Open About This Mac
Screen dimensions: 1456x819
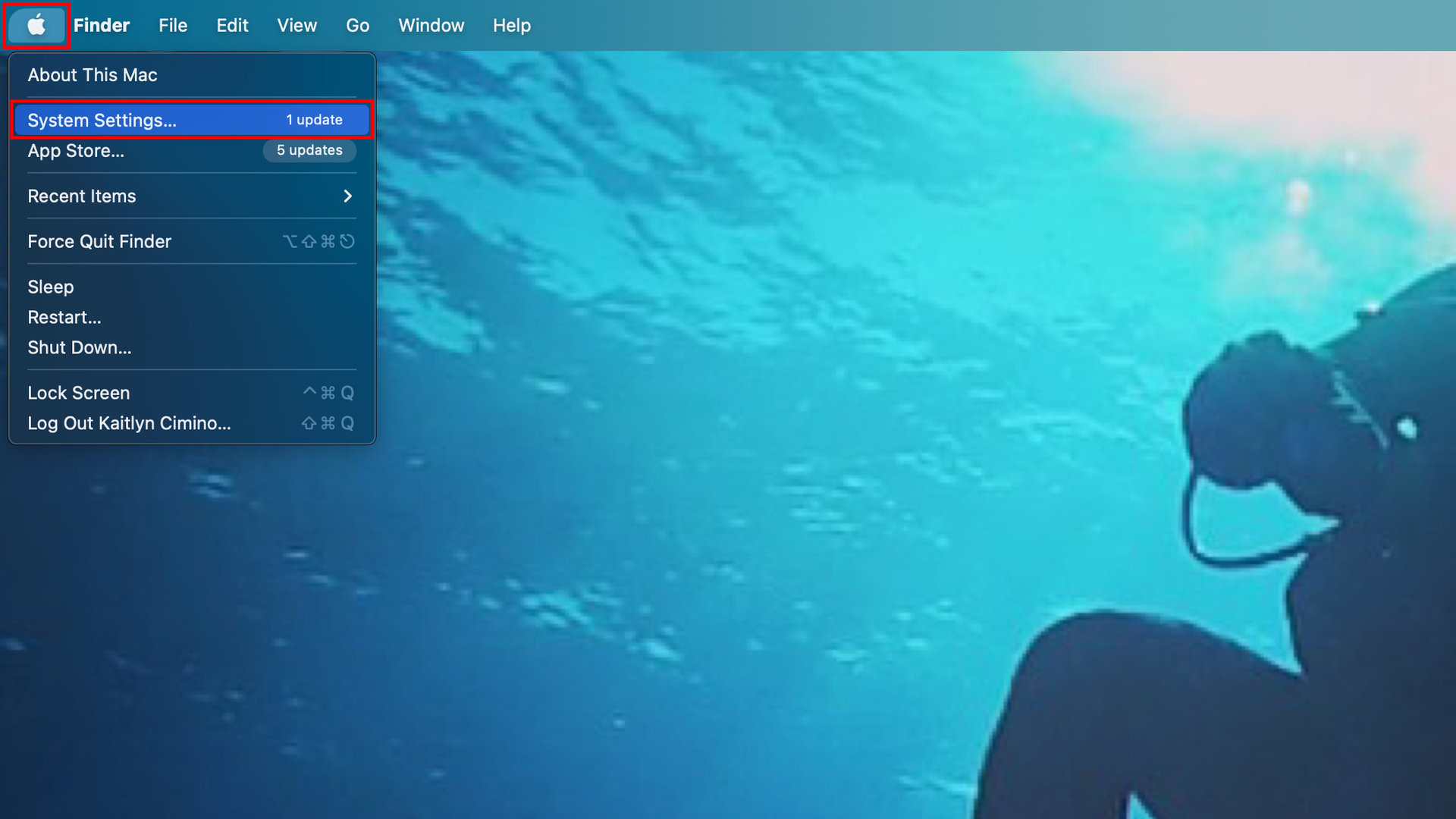tap(93, 75)
